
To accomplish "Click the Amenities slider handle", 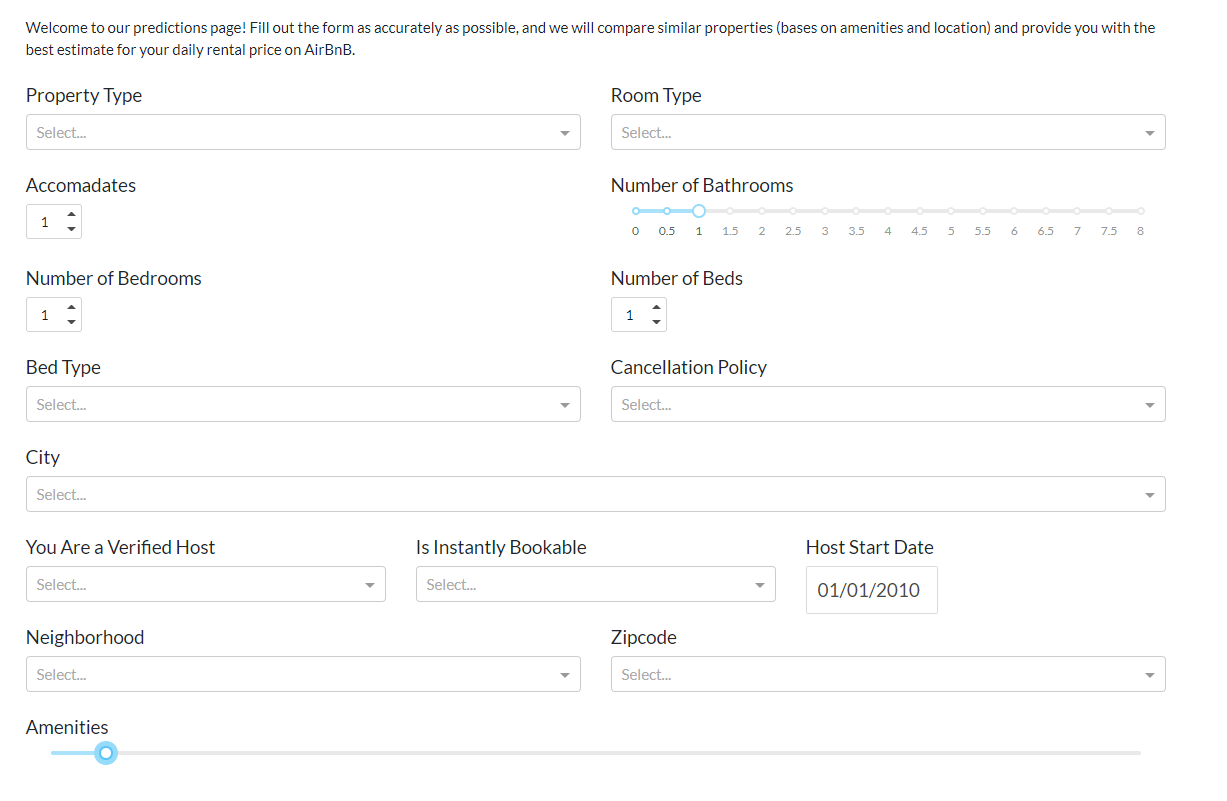I will tap(106, 752).
